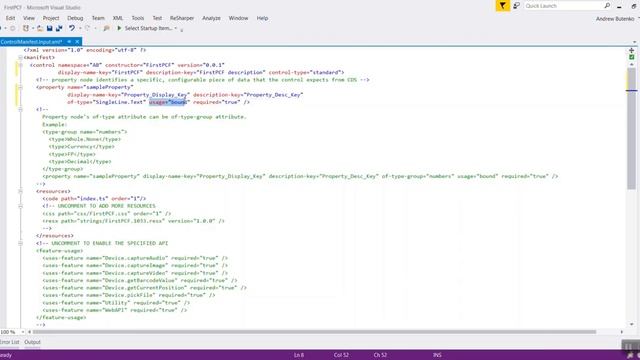640x360 pixels.
Task: Collapse the property sampleProperty outline toggle
Action: point(20,87)
